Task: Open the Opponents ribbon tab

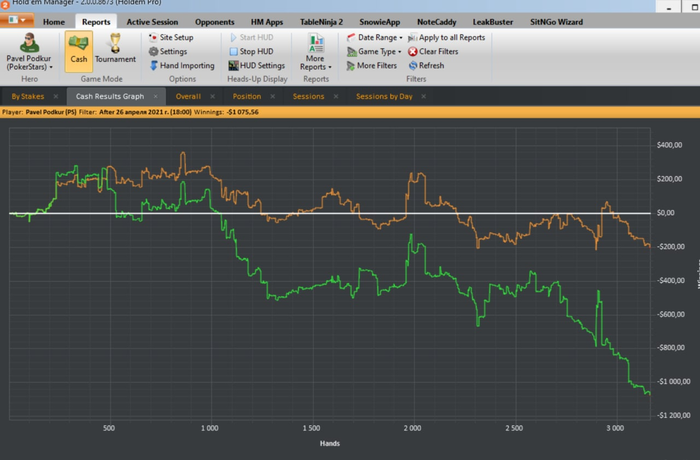Action: [x=212, y=21]
